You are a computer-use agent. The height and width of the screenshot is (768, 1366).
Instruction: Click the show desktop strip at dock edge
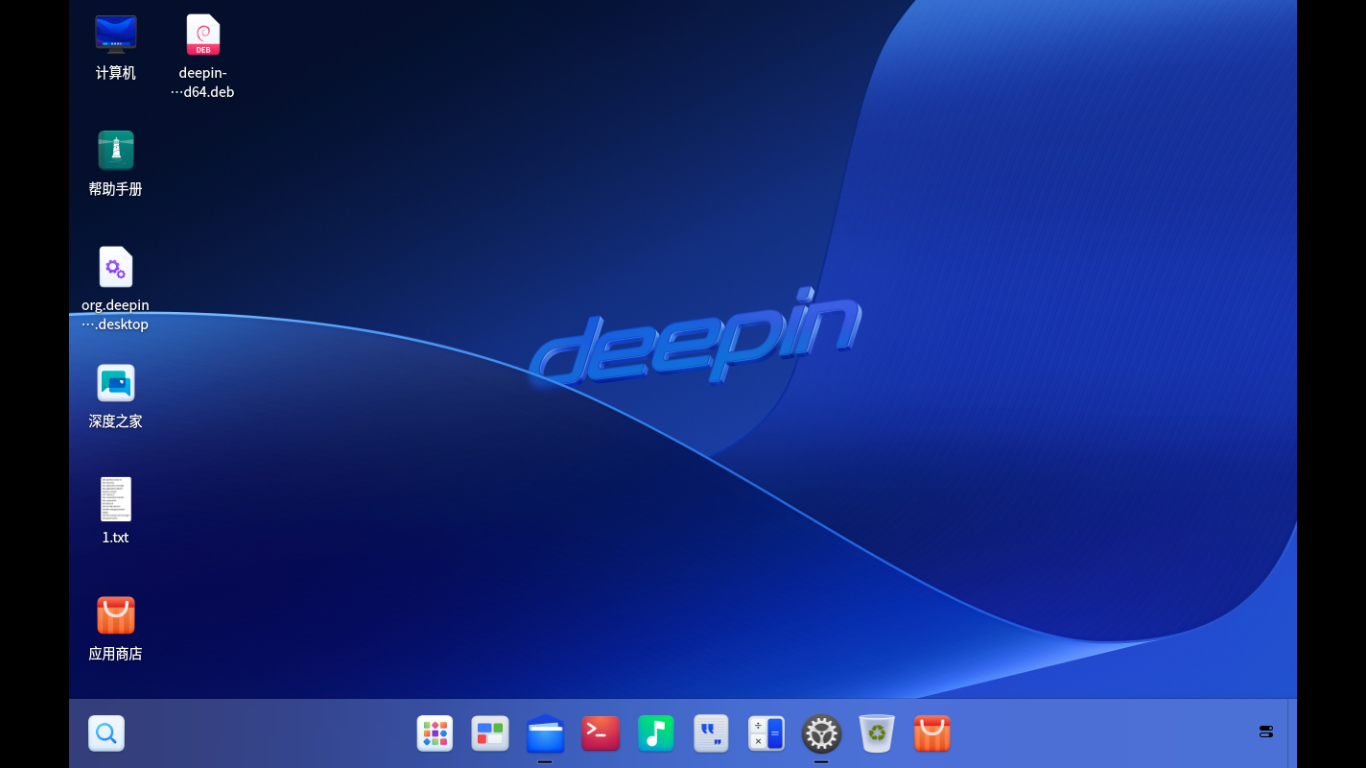(x=1292, y=733)
